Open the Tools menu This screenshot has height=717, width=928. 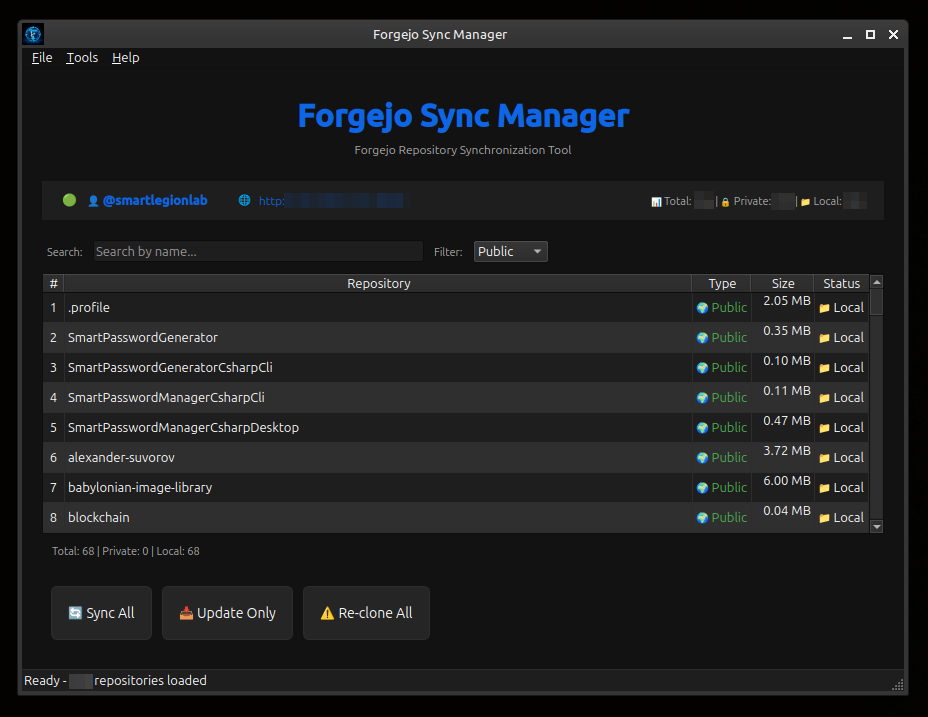pyautogui.click(x=82, y=57)
